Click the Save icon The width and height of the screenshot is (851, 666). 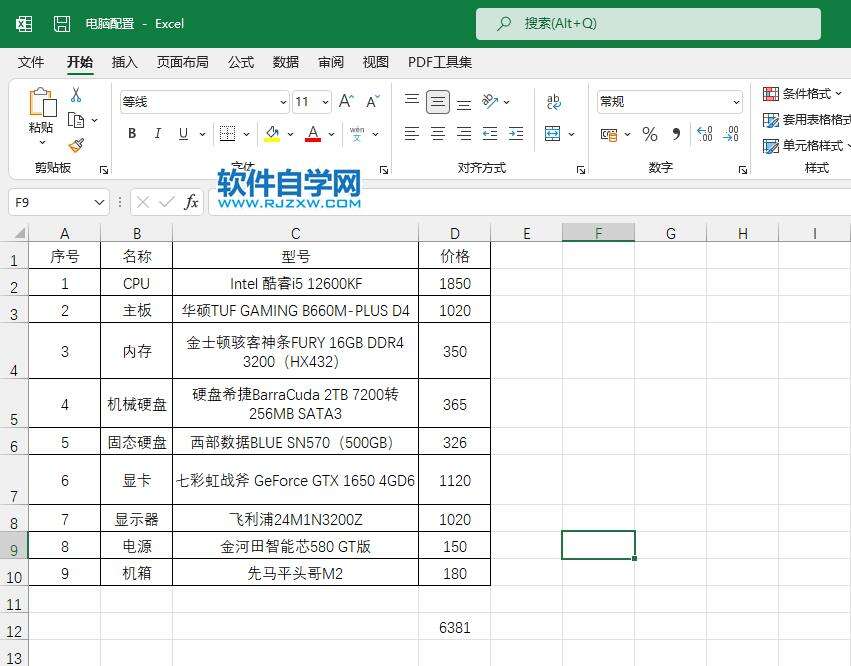[x=62, y=22]
